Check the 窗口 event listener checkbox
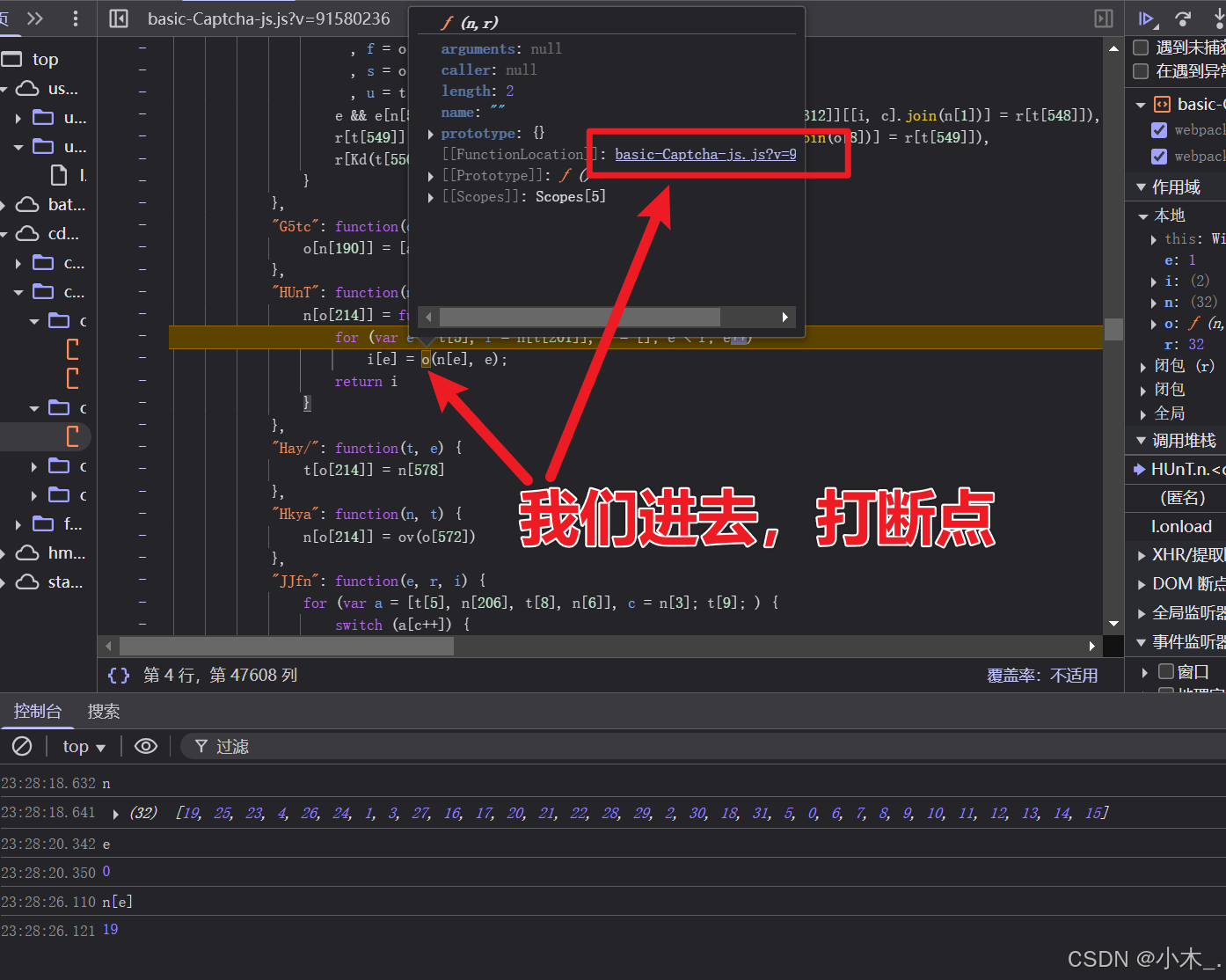Viewport: 1226px width, 980px height. pos(1166,671)
